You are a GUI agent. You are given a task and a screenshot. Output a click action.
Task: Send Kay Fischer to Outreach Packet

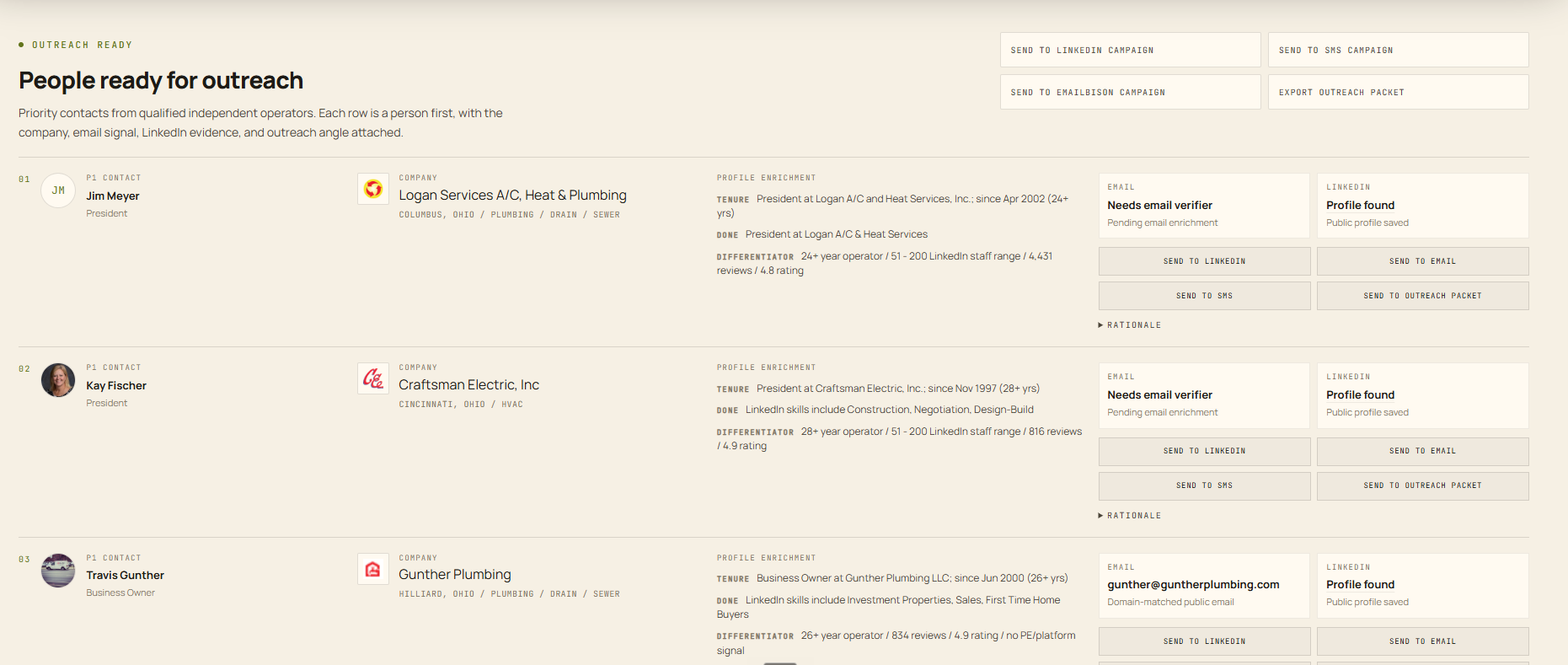(x=1422, y=485)
